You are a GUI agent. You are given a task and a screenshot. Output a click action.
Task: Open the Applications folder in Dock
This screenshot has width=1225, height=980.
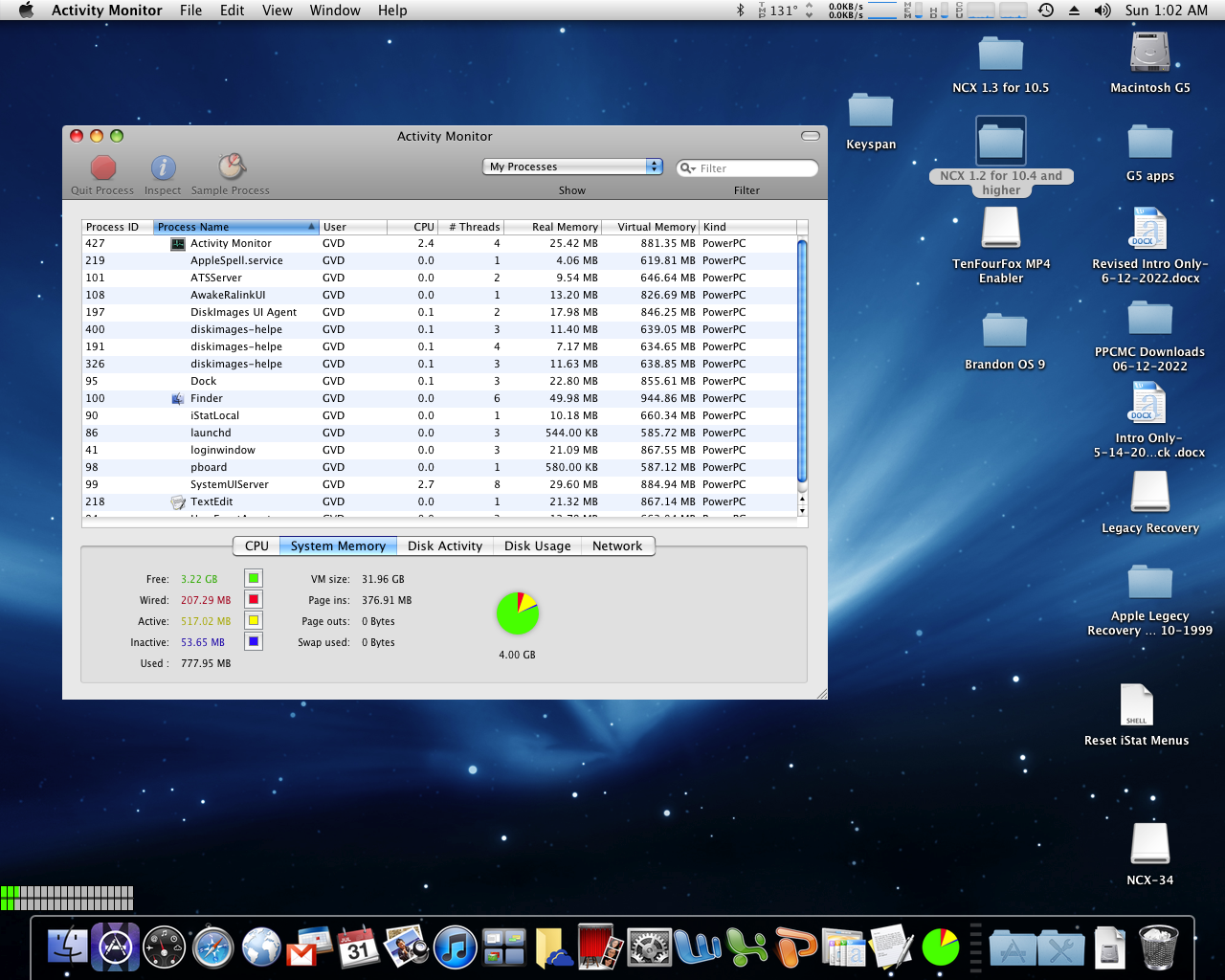pos(1013,948)
